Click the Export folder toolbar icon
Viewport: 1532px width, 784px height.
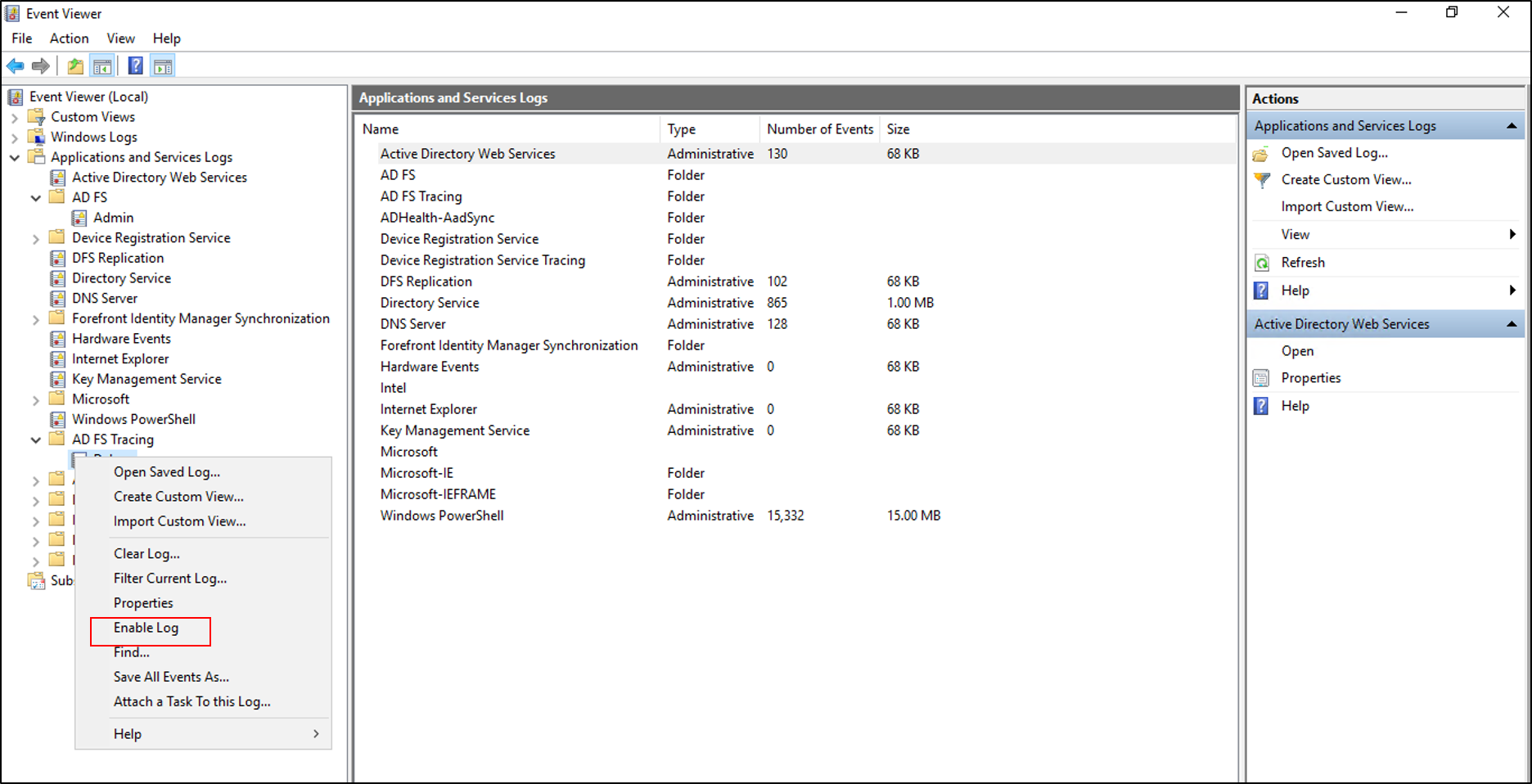(74, 65)
